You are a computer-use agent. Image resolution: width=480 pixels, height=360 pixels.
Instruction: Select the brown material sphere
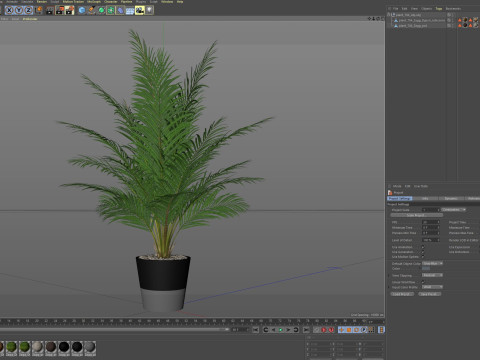[51, 348]
